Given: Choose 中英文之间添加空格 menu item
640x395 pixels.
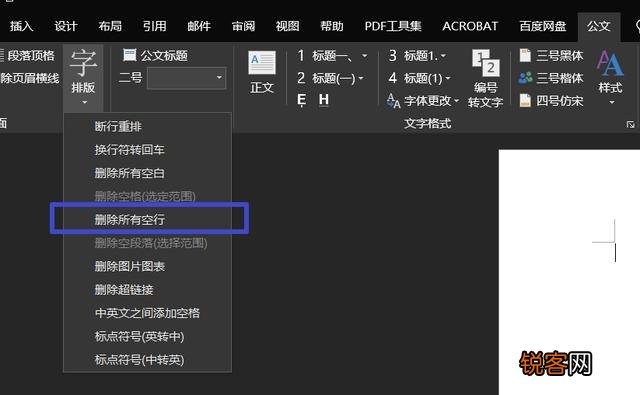Looking at the screenshot, I should (x=148, y=313).
